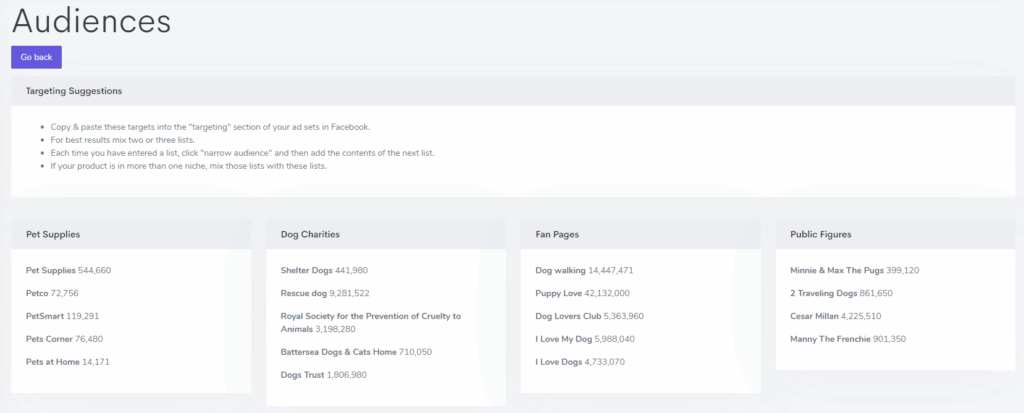Click the Audiences page title
1024x413 pixels.
[91, 21]
